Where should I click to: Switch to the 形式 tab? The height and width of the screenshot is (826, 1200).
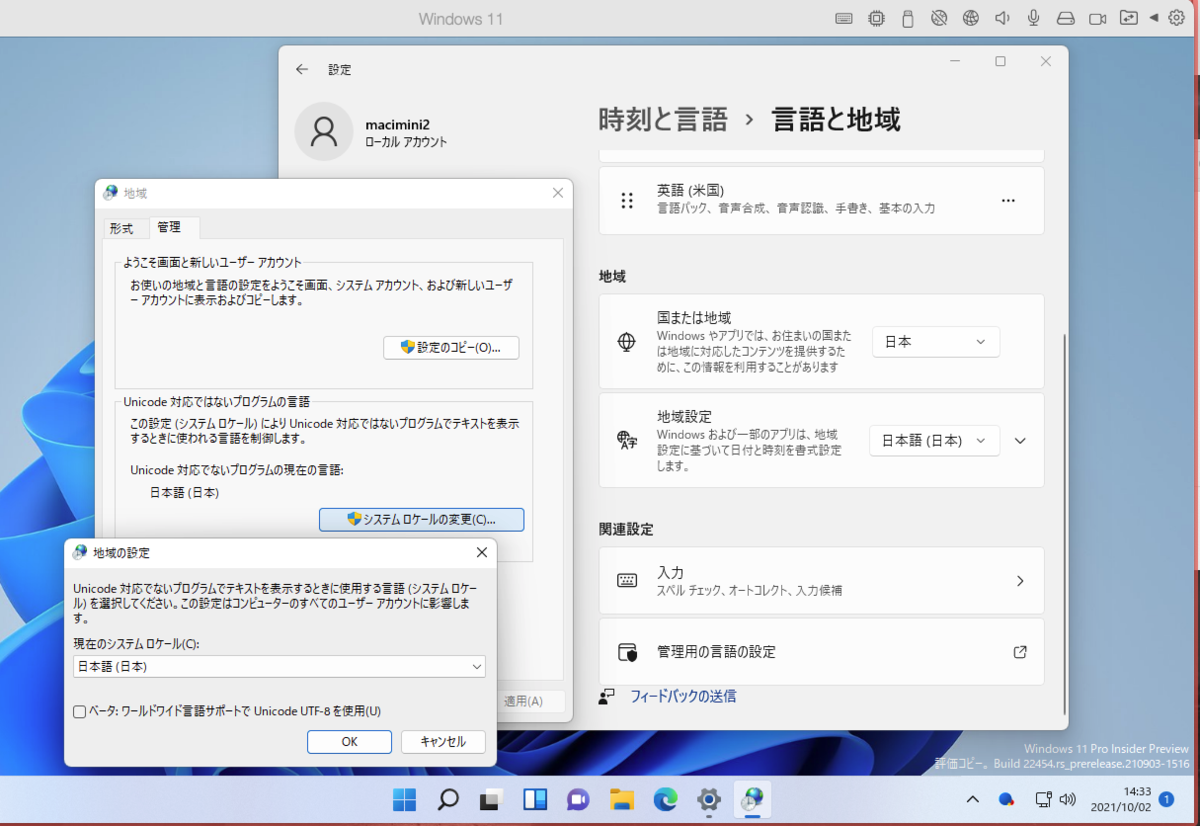[121, 229]
